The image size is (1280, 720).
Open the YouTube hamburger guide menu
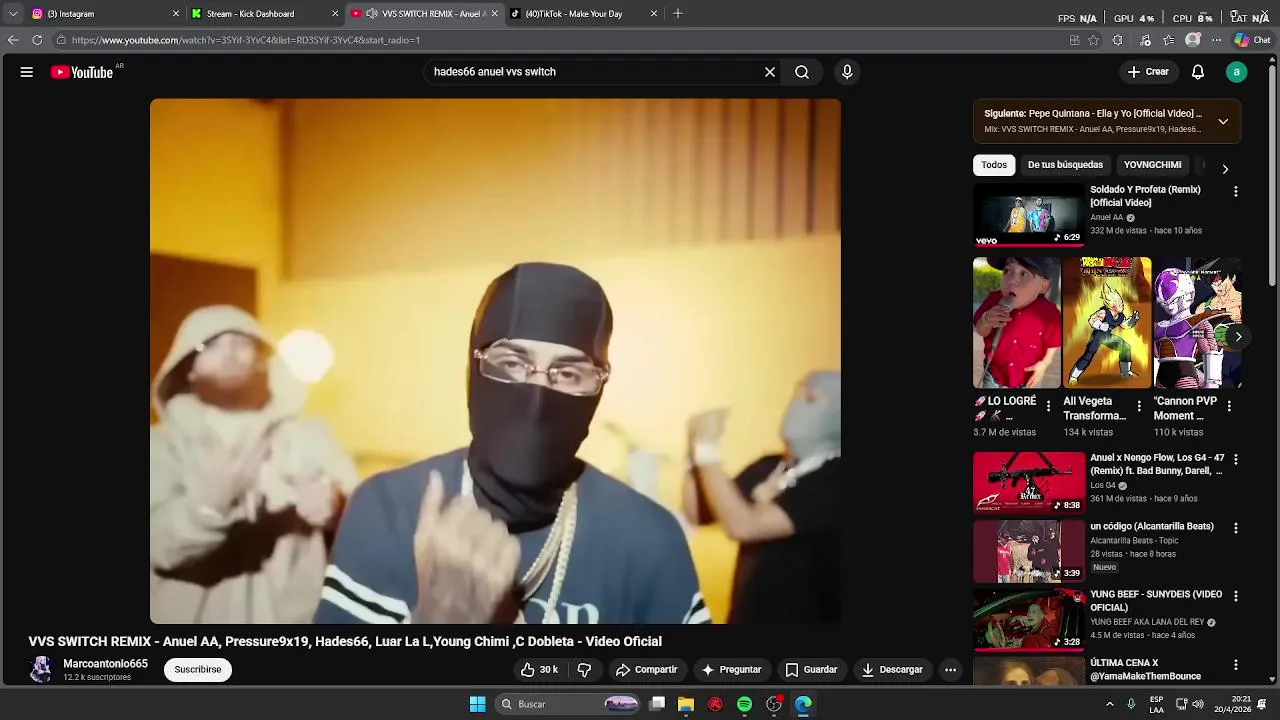coord(27,72)
